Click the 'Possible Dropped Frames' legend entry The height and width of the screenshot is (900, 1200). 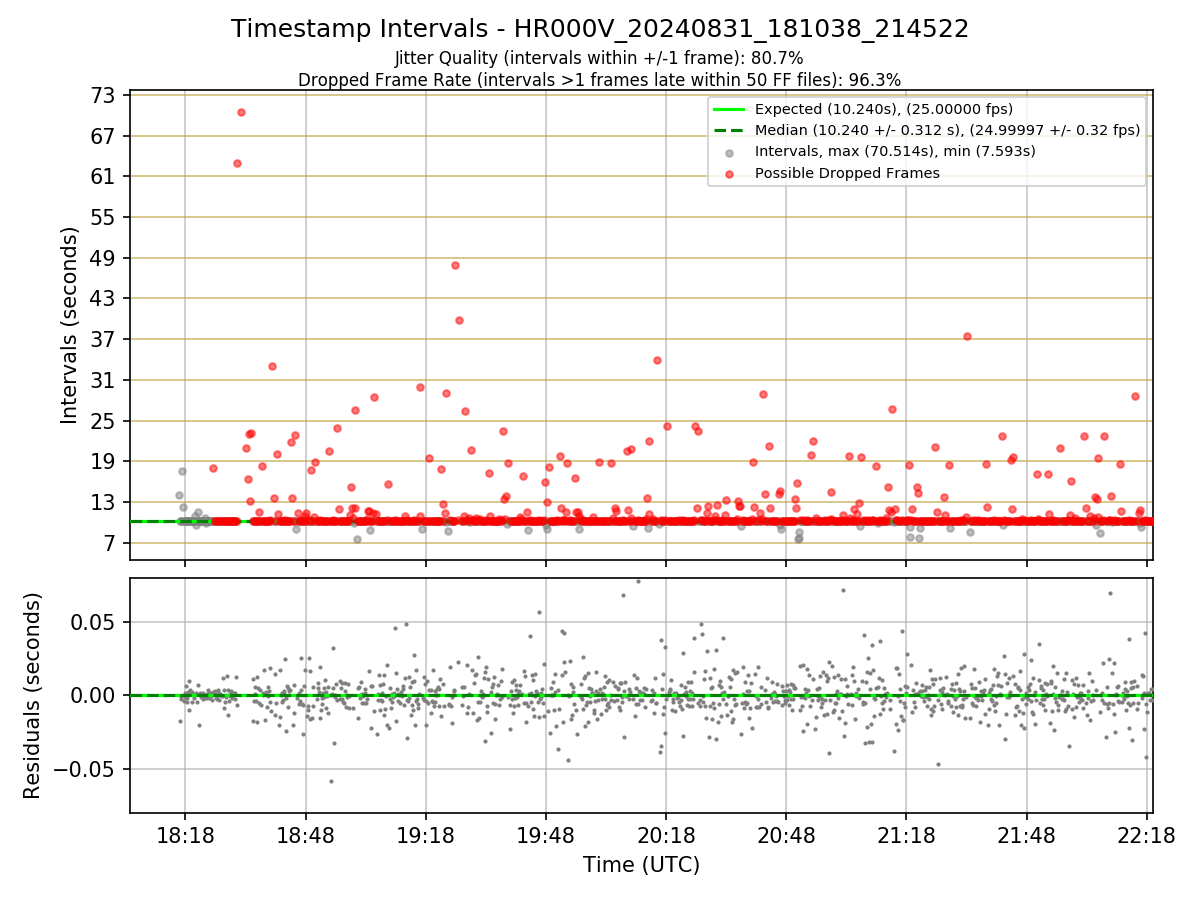(x=847, y=173)
